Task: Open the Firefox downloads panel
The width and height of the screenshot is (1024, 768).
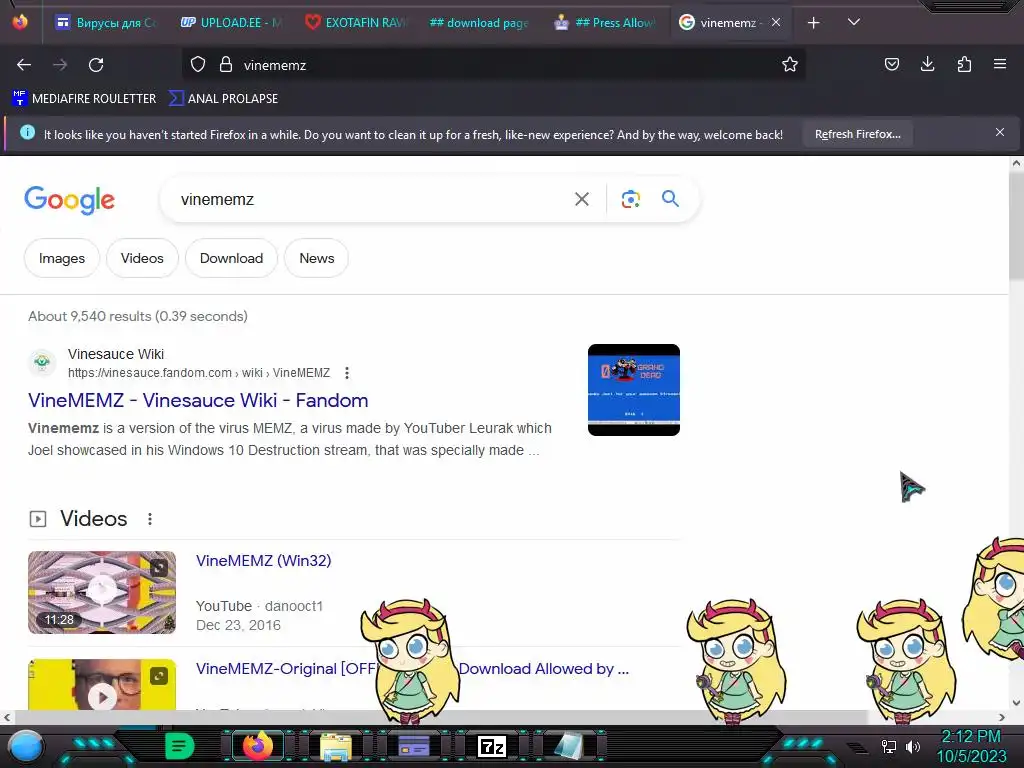Action: coord(927,64)
